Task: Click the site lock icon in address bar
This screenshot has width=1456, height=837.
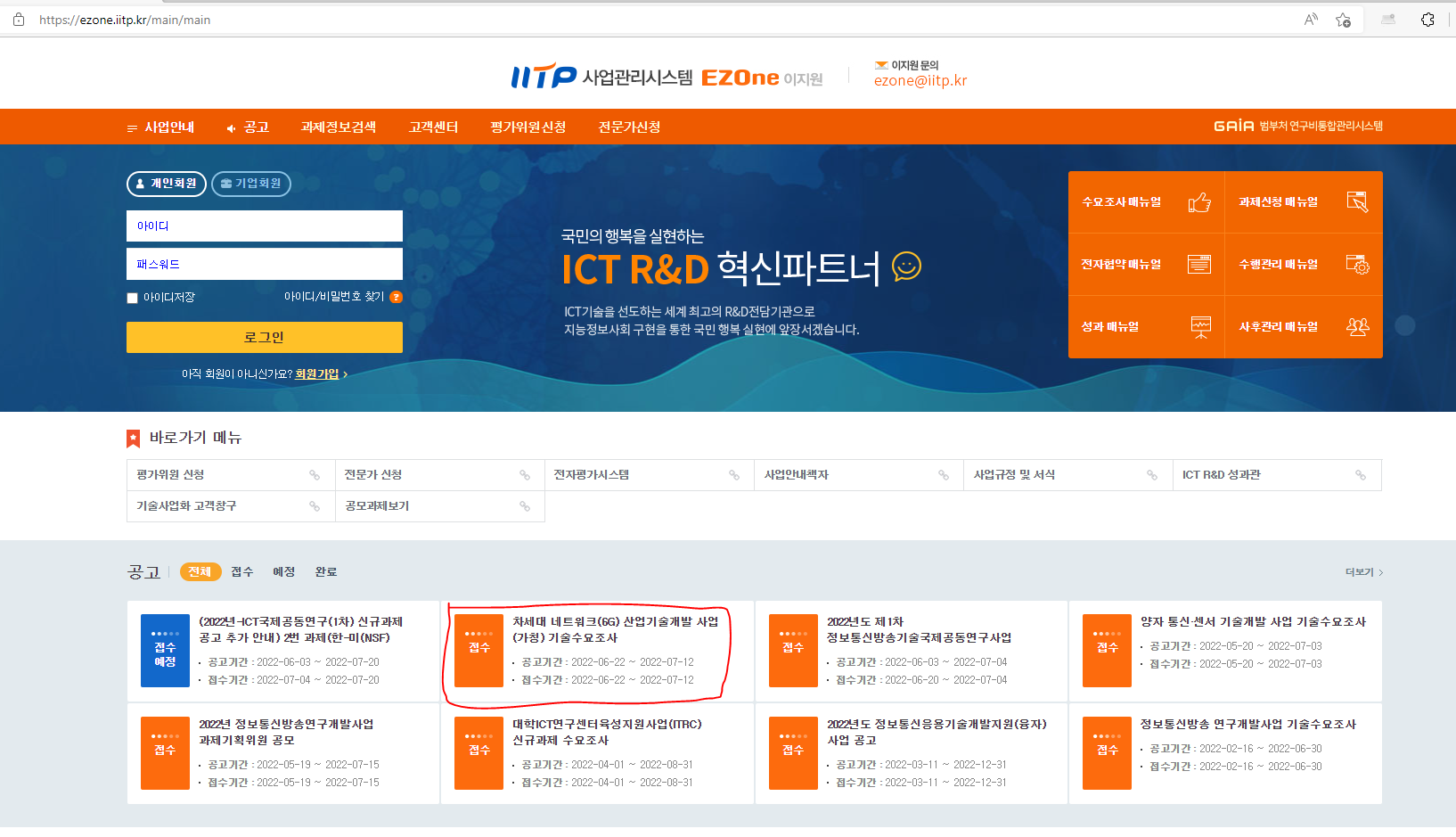Action: 18,20
